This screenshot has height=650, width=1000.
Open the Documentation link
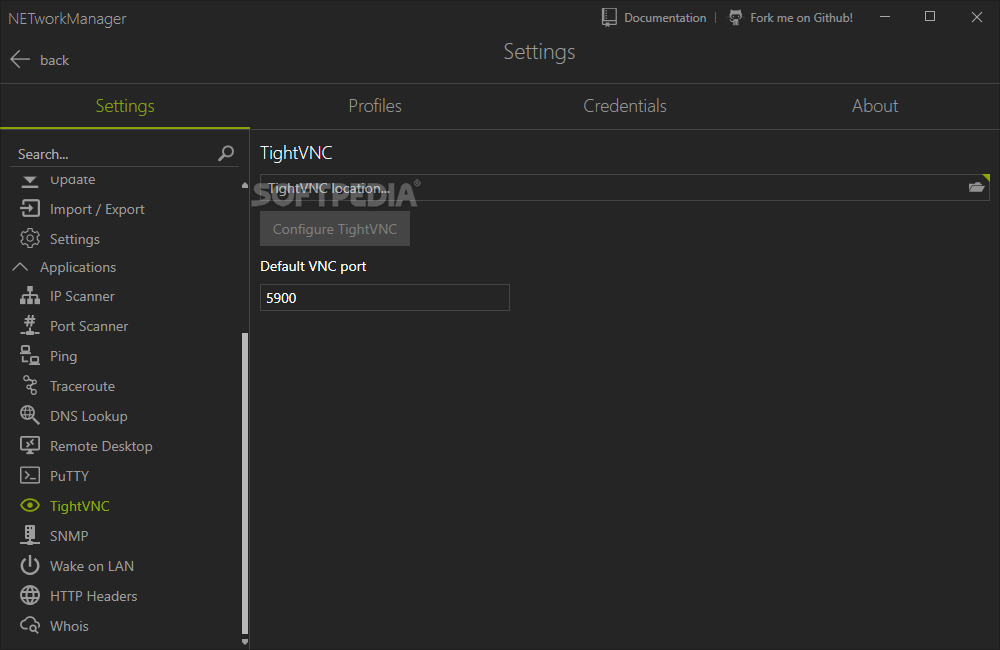(665, 18)
